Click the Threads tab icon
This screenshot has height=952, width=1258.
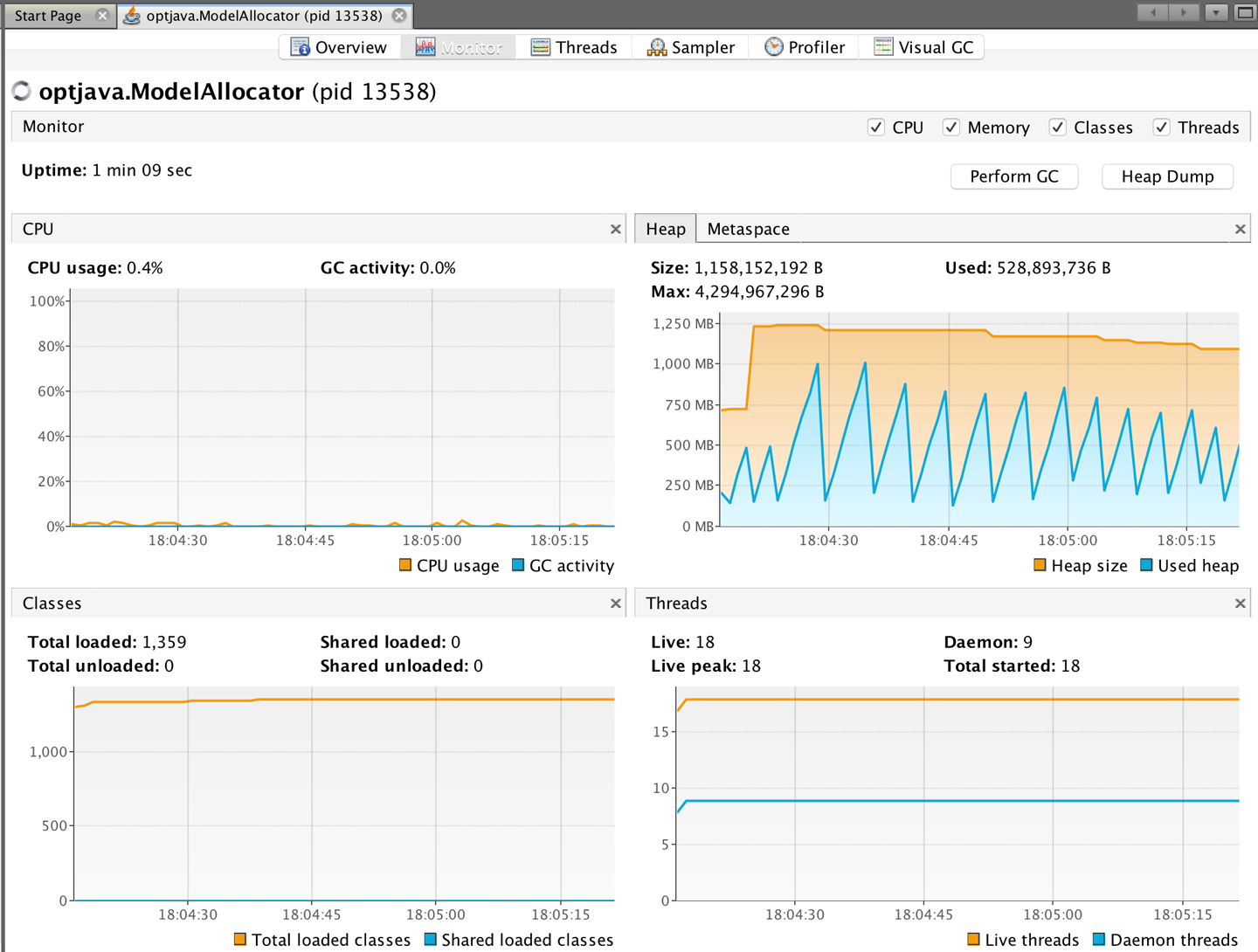pyautogui.click(x=541, y=47)
